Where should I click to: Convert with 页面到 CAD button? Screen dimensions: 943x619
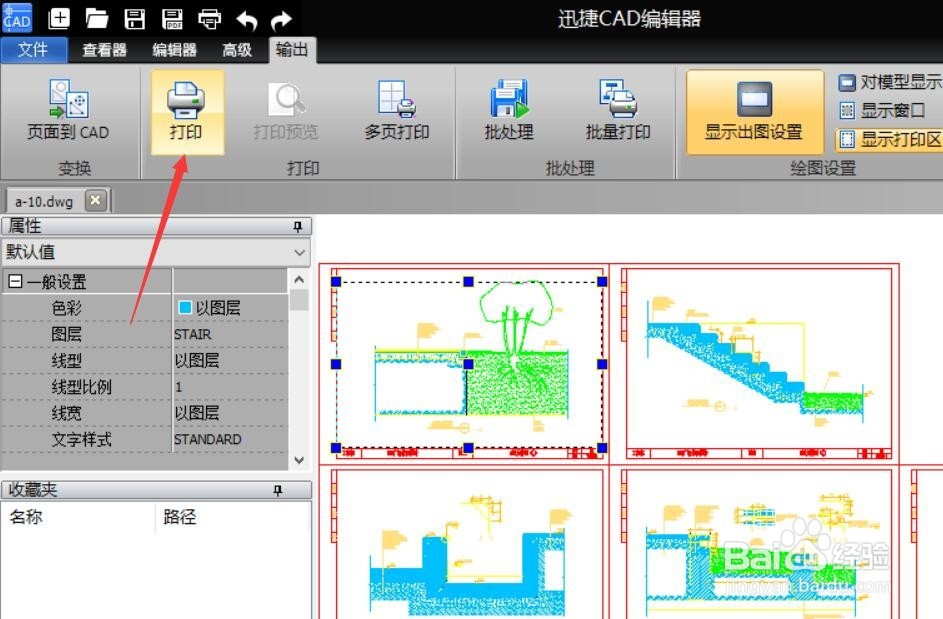[x=69, y=110]
